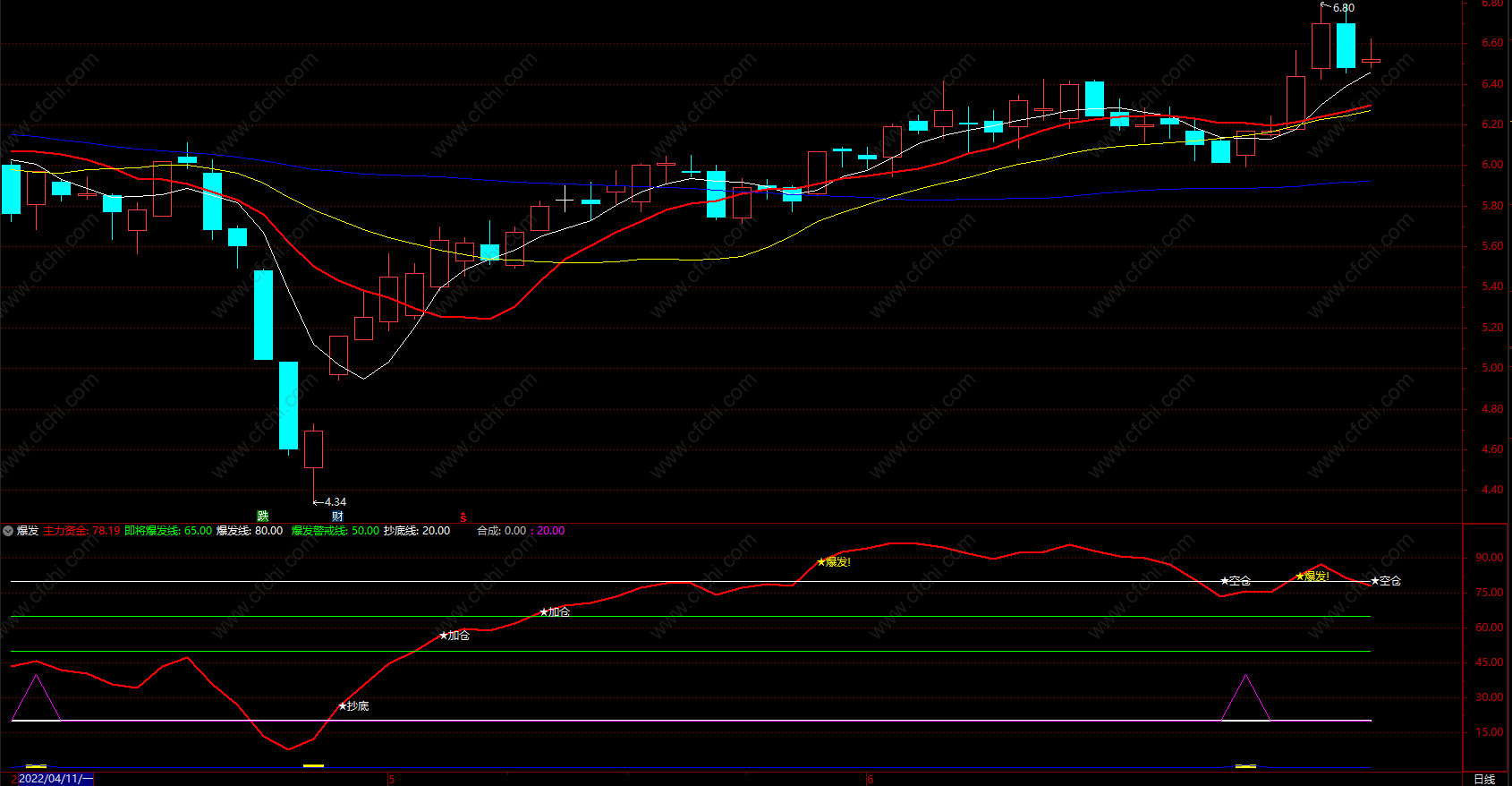Click the lowest red candlestick above 4.34
The image size is (1512, 786).
[313, 449]
